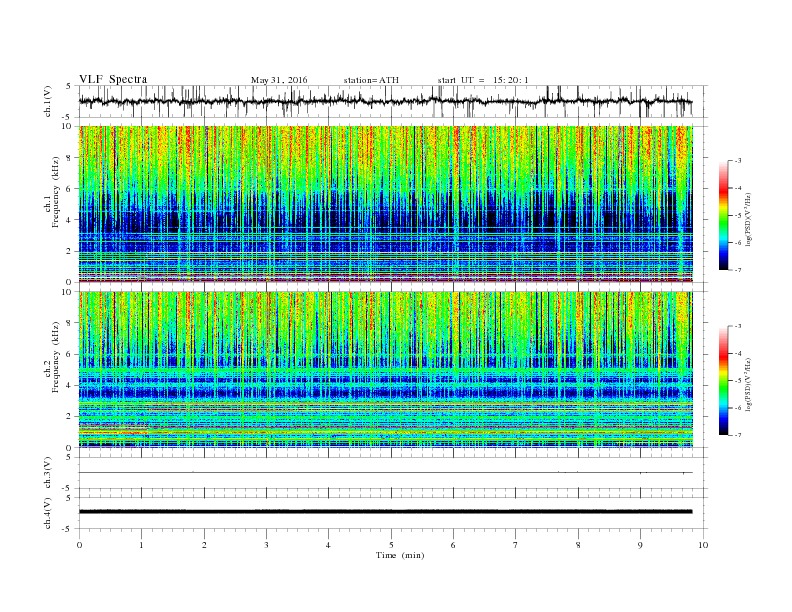Click the time-axis tick label "2"
Viewport: 792px width, 612px height.
[x=204, y=545]
